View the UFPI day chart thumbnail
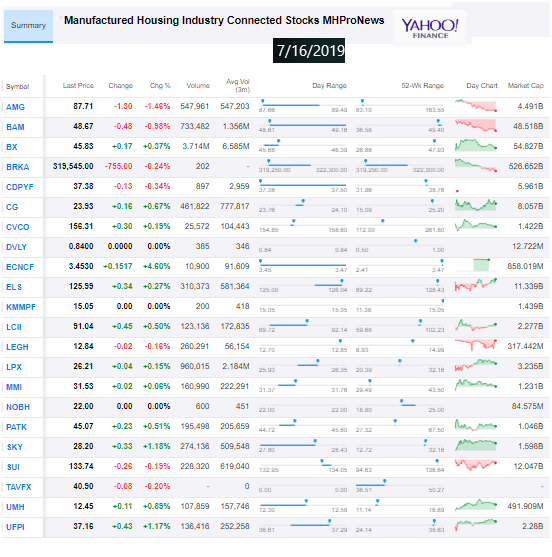The width and height of the screenshot is (552, 557). click(476, 525)
